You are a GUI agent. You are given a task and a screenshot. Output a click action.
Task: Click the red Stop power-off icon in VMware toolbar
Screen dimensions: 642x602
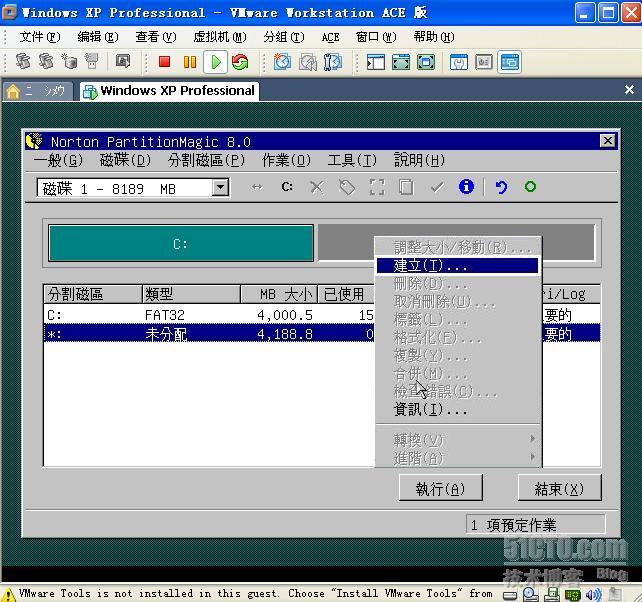[x=165, y=62]
